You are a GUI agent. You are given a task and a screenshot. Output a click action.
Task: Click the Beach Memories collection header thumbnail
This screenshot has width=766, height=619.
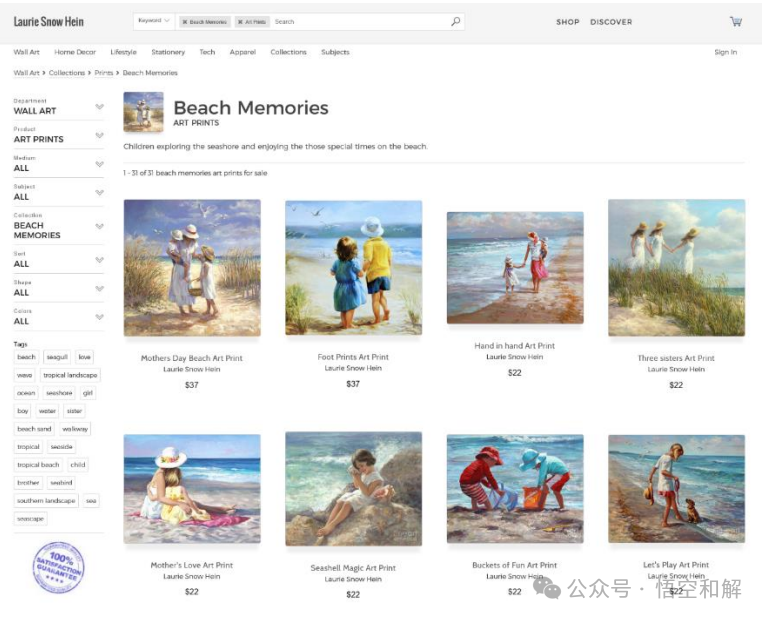click(143, 112)
